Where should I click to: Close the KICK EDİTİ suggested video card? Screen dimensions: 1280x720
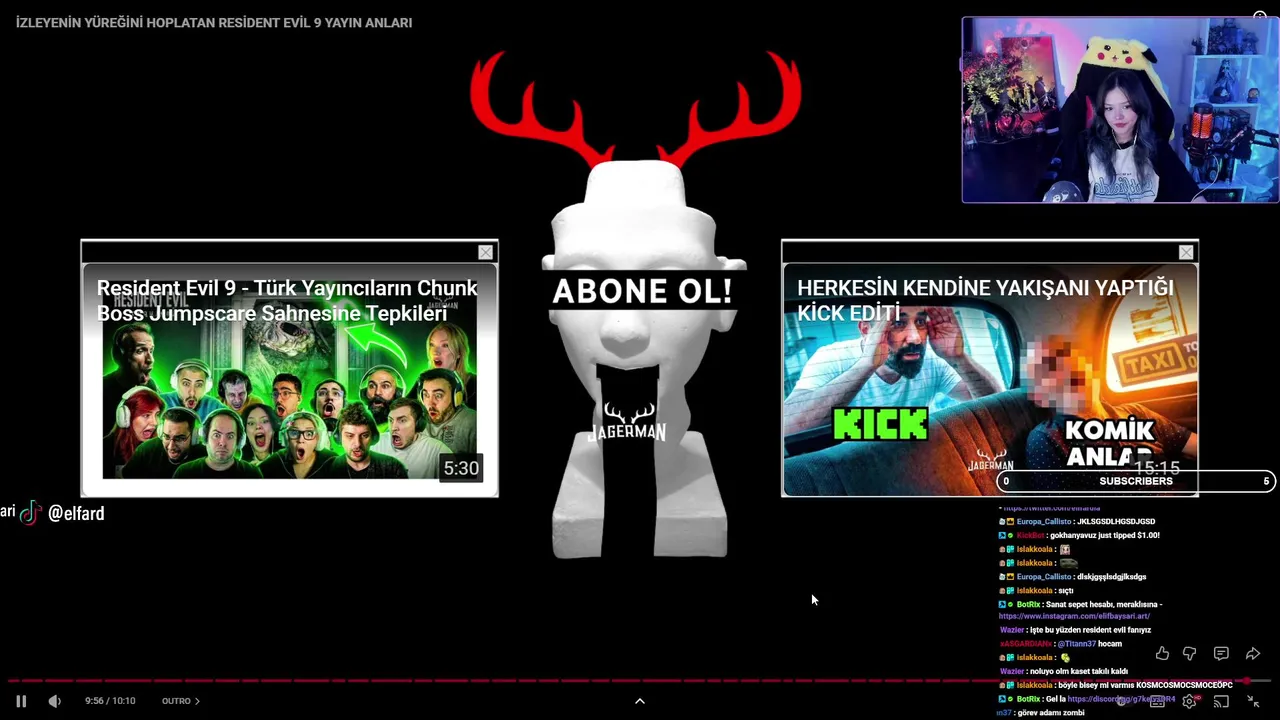pyautogui.click(x=1186, y=252)
